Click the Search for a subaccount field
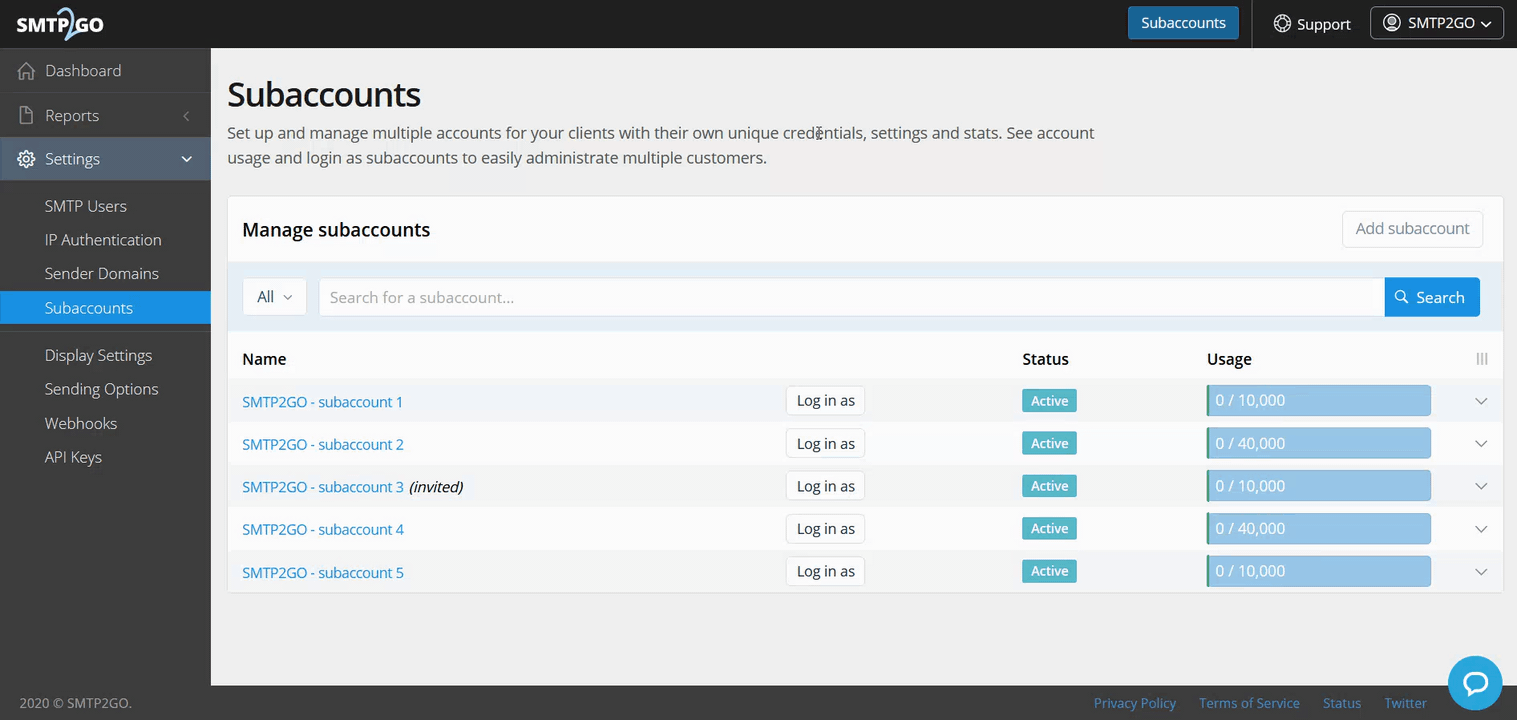The image size is (1517, 720). tap(850, 297)
